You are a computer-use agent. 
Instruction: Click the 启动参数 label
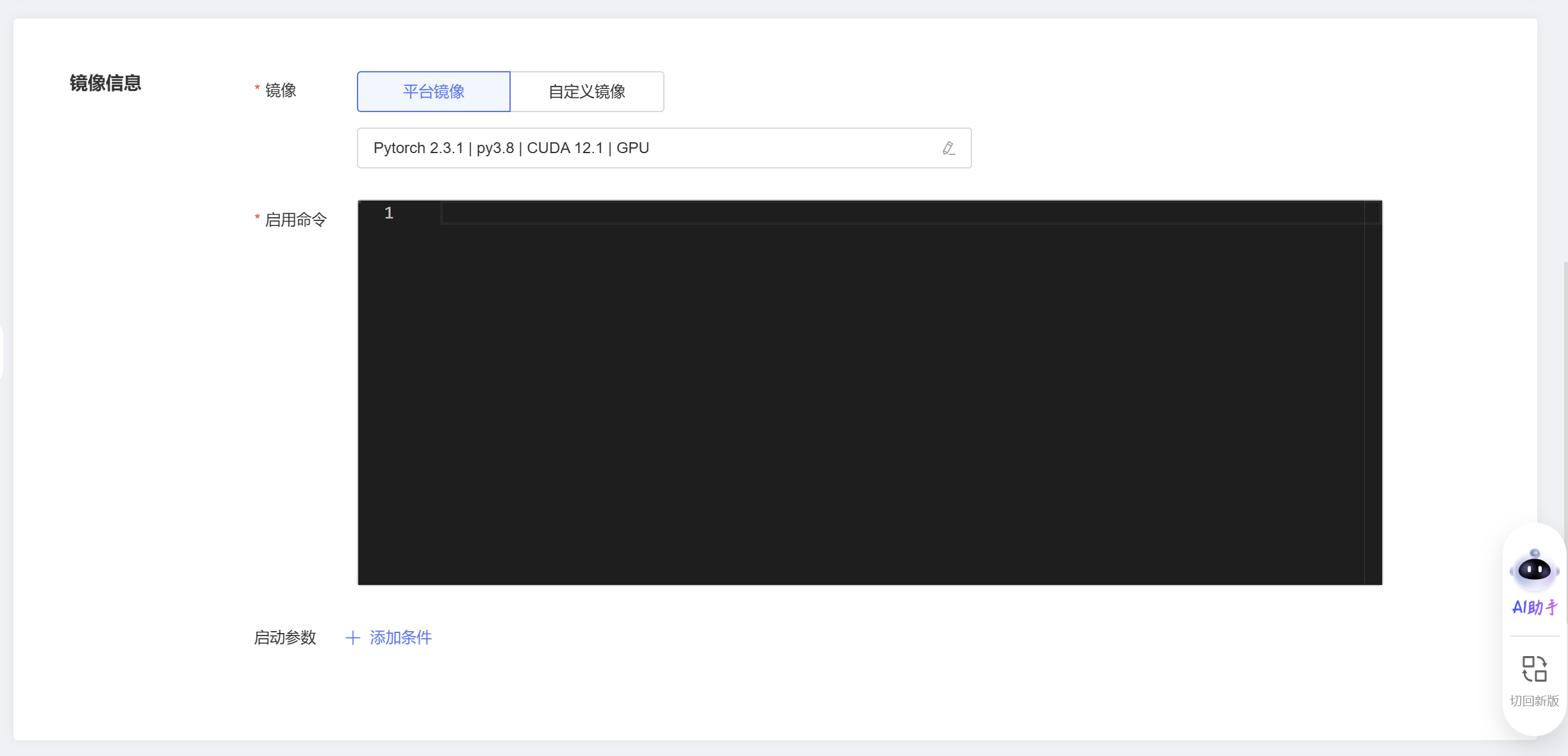pyautogui.click(x=285, y=637)
